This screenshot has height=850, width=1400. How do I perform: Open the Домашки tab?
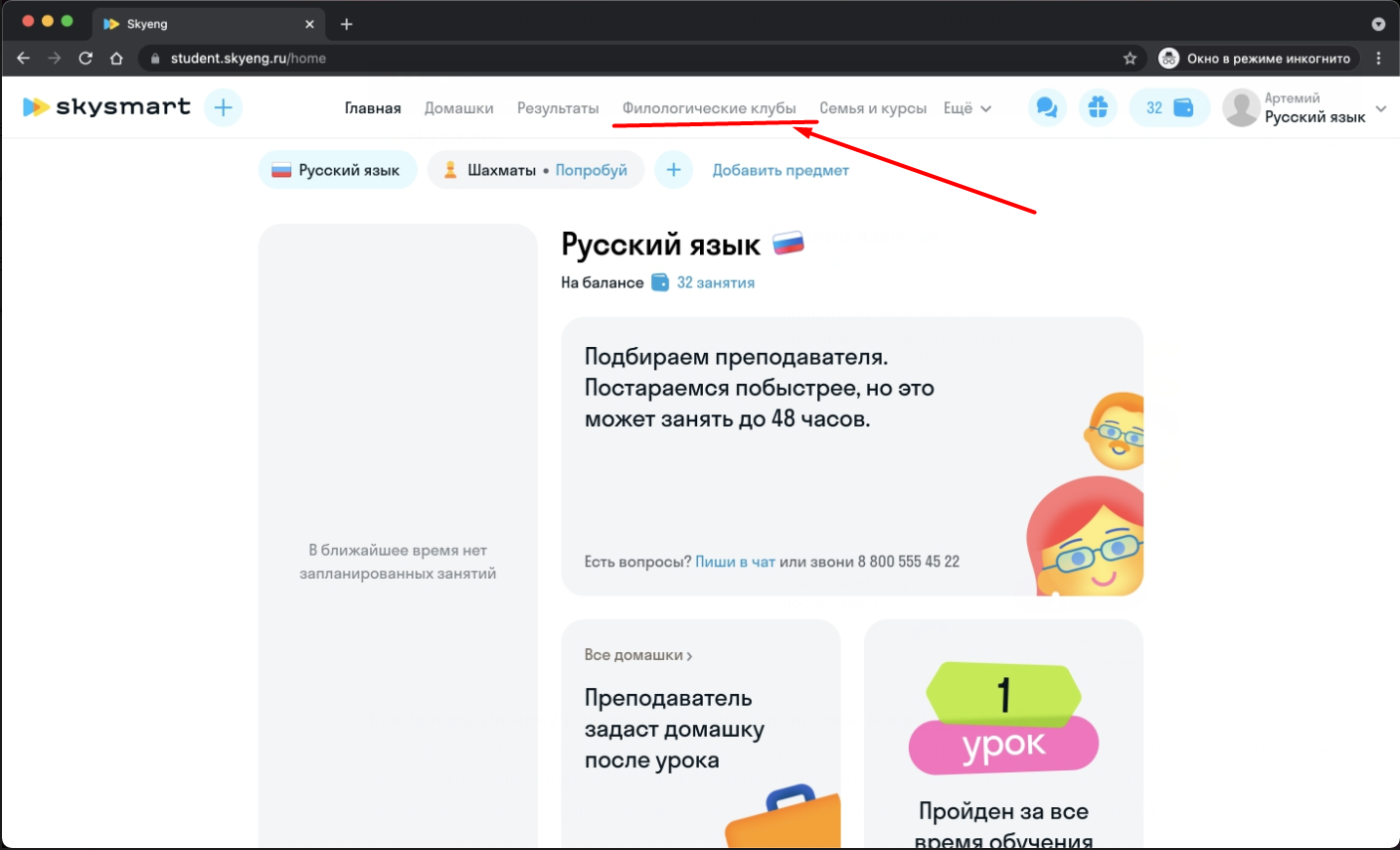[459, 108]
